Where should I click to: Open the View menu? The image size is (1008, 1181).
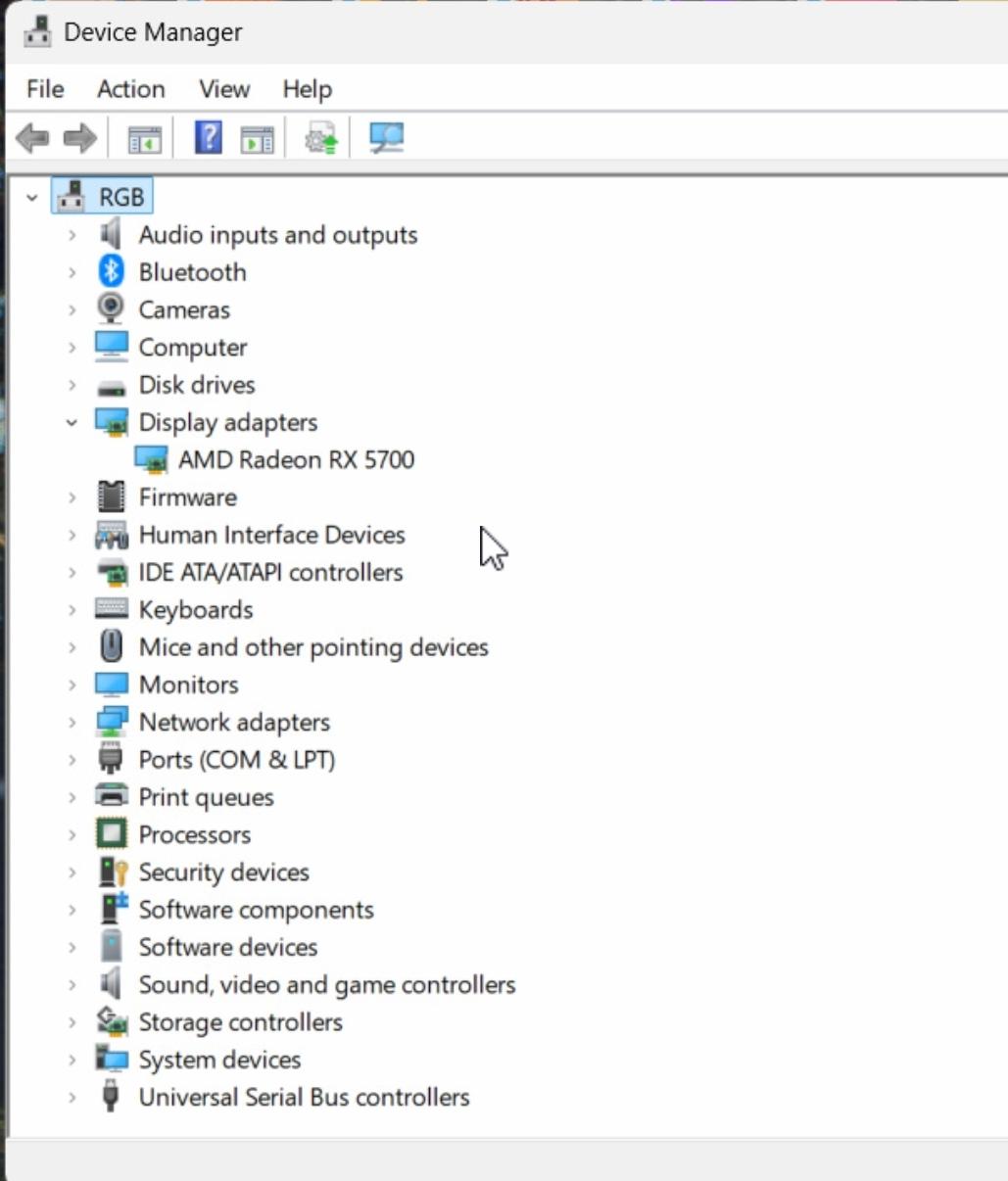[x=224, y=89]
